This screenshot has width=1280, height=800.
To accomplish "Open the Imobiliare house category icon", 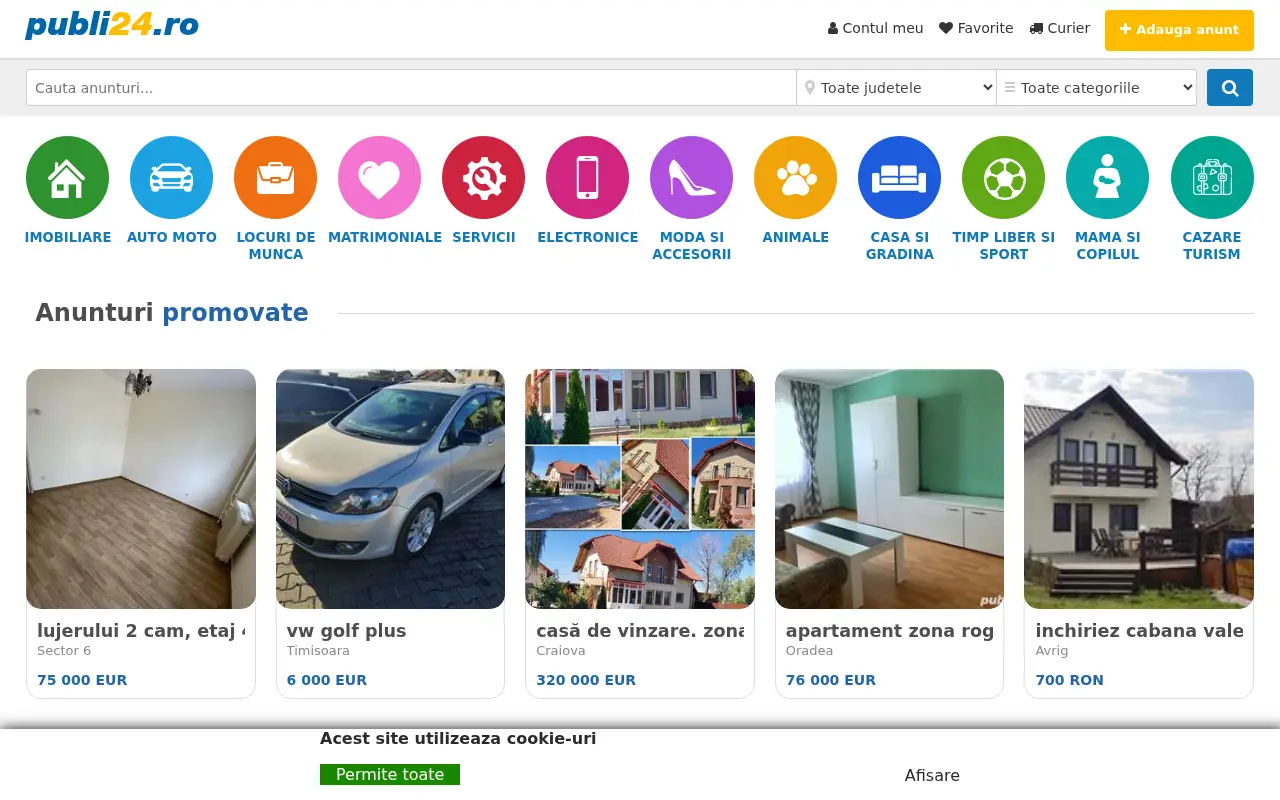I will coord(67,178).
